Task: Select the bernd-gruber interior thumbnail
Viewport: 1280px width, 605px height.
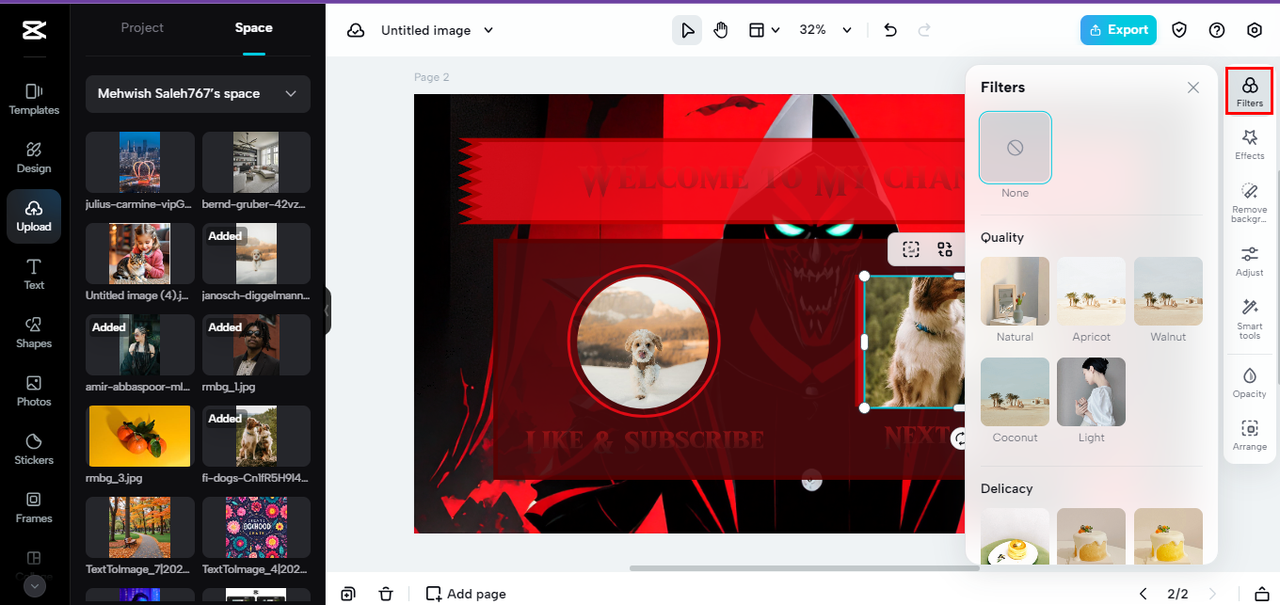Action: tap(256, 163)
